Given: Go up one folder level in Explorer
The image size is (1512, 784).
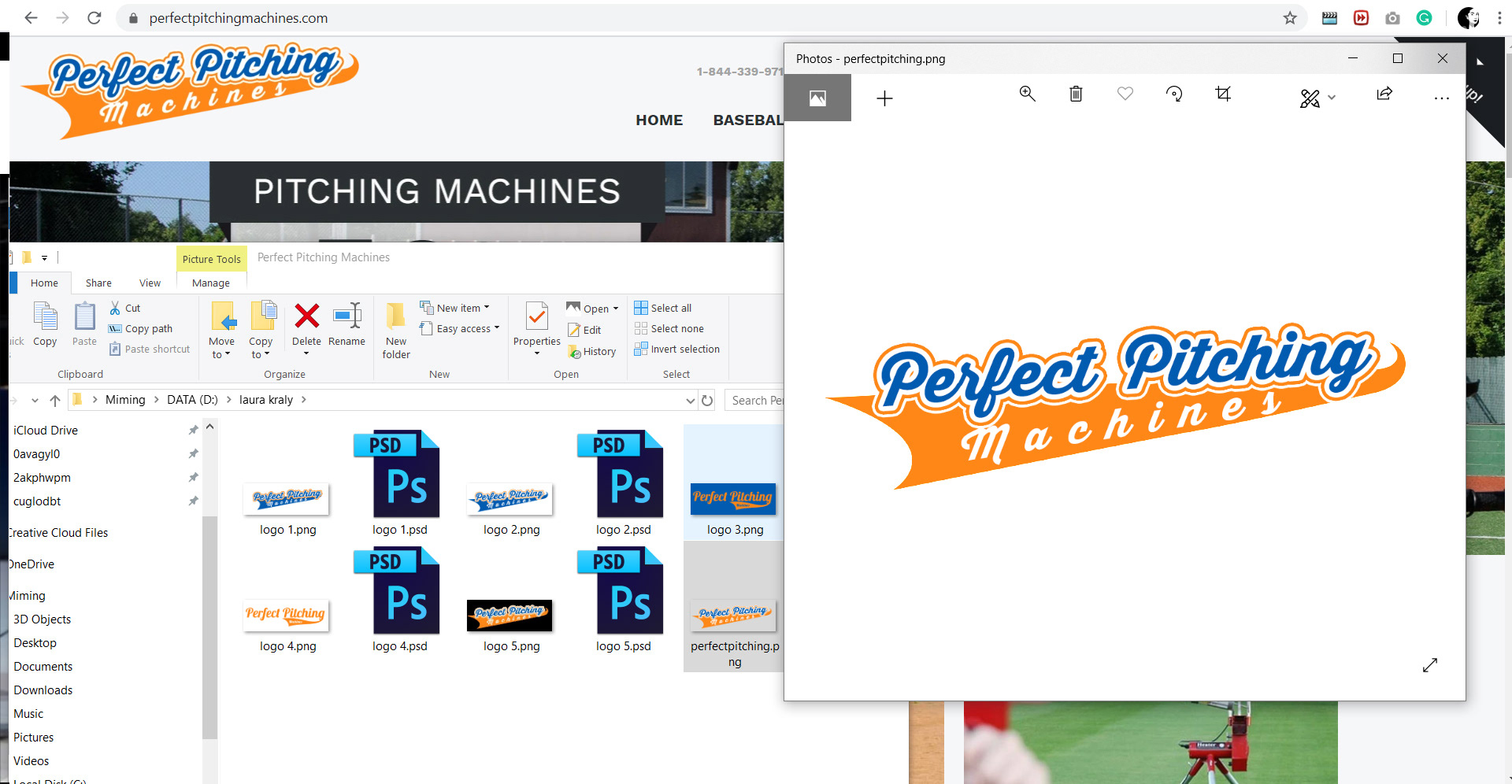Looking at the screenshot, I should (55, 401).
